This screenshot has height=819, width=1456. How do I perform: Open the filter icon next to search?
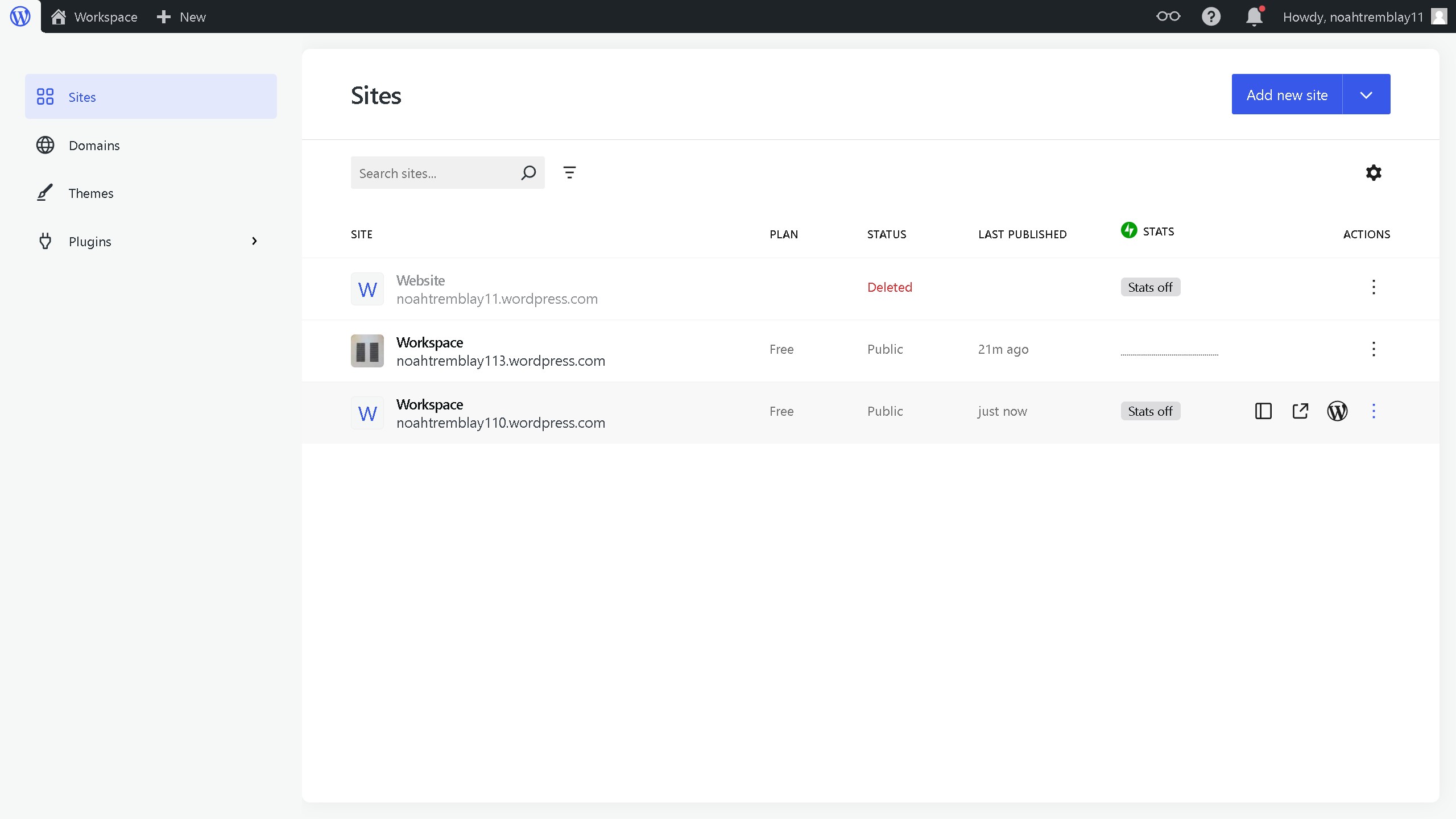[x=569, y=172]
